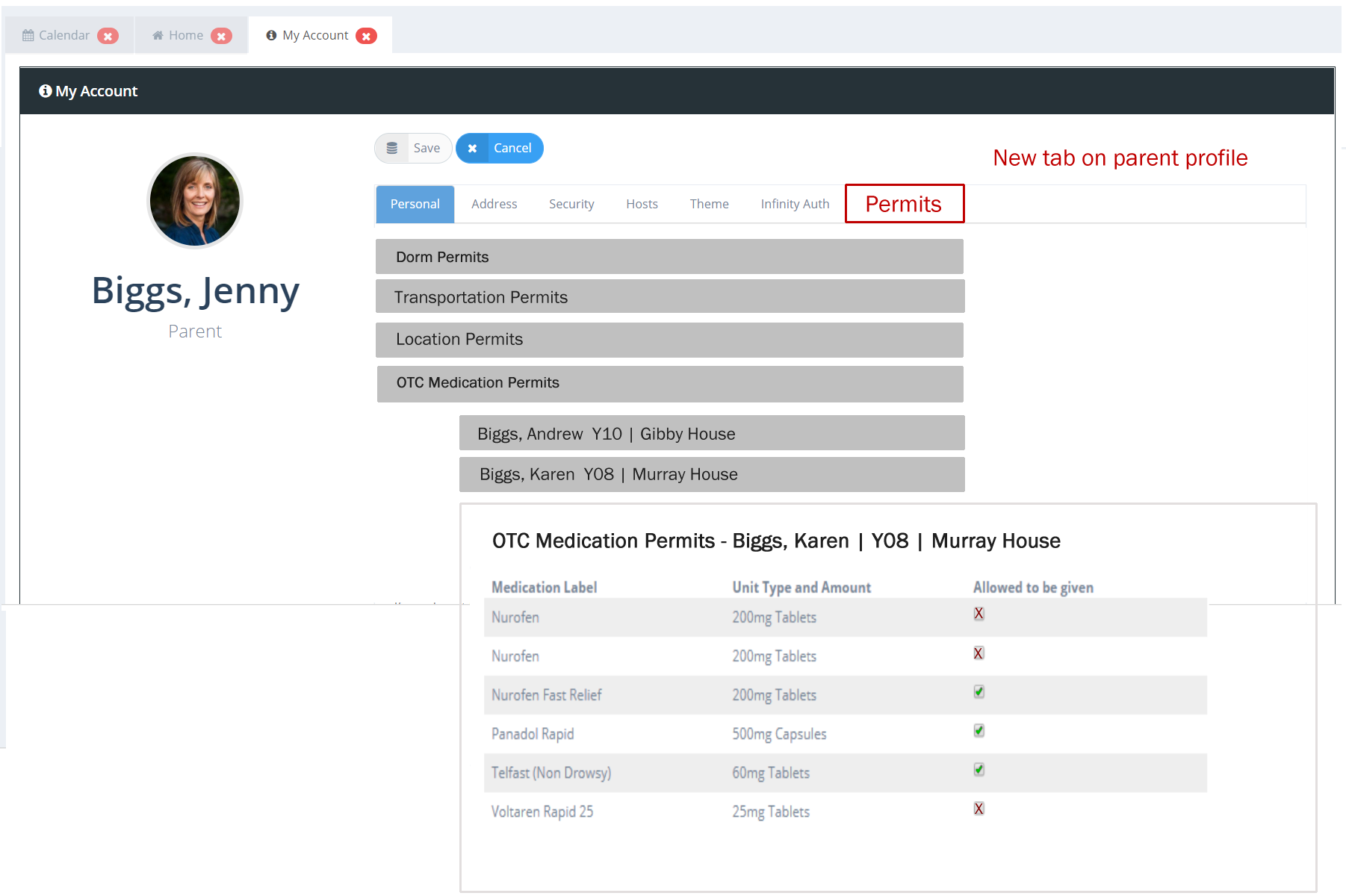Collapse OTC Medication Permits section
The width and height of the screenshot is (1346, 896).
point(669,383)
